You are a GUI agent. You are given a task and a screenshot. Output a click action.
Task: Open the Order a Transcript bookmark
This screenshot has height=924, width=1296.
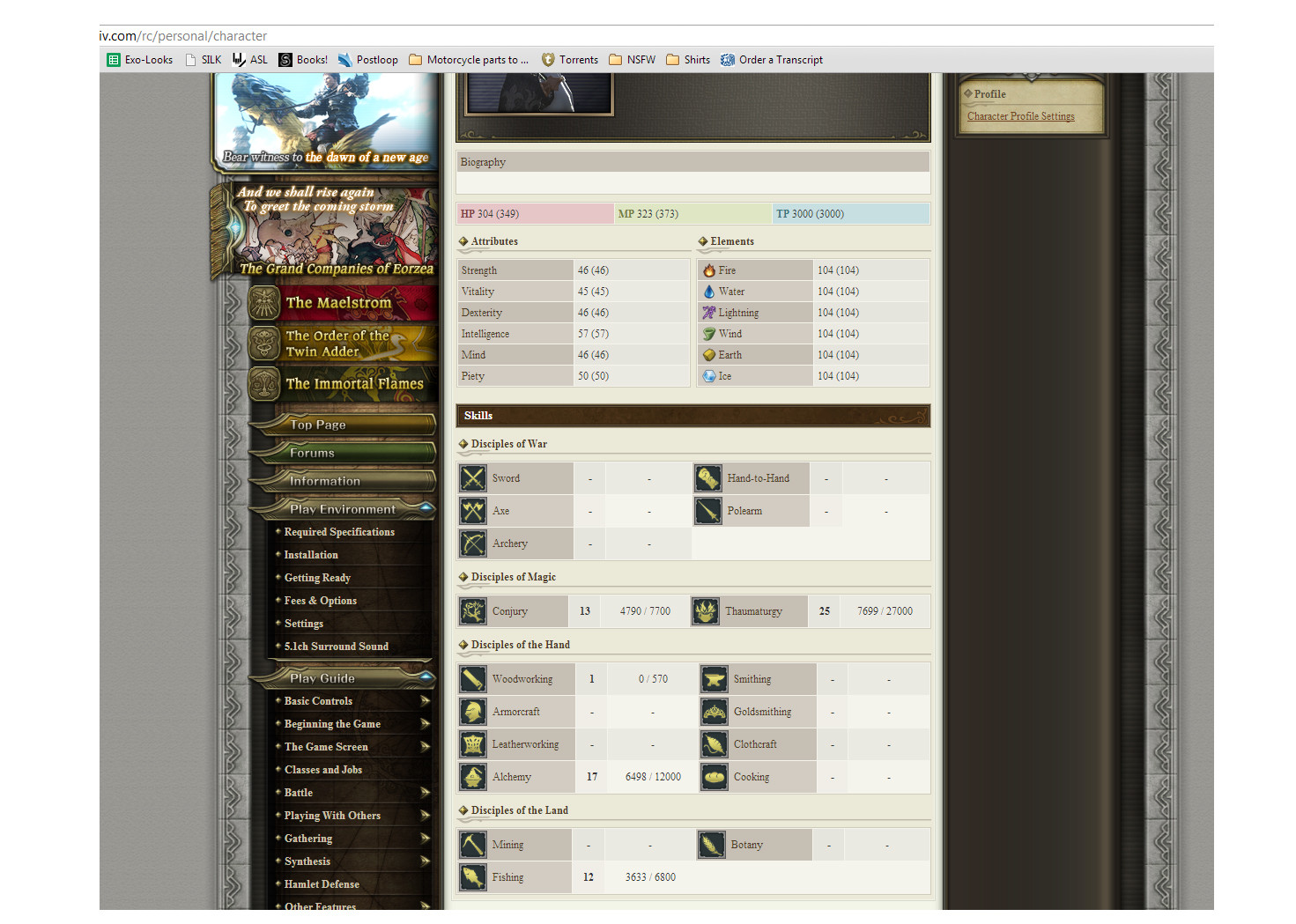tap(772, 60)
